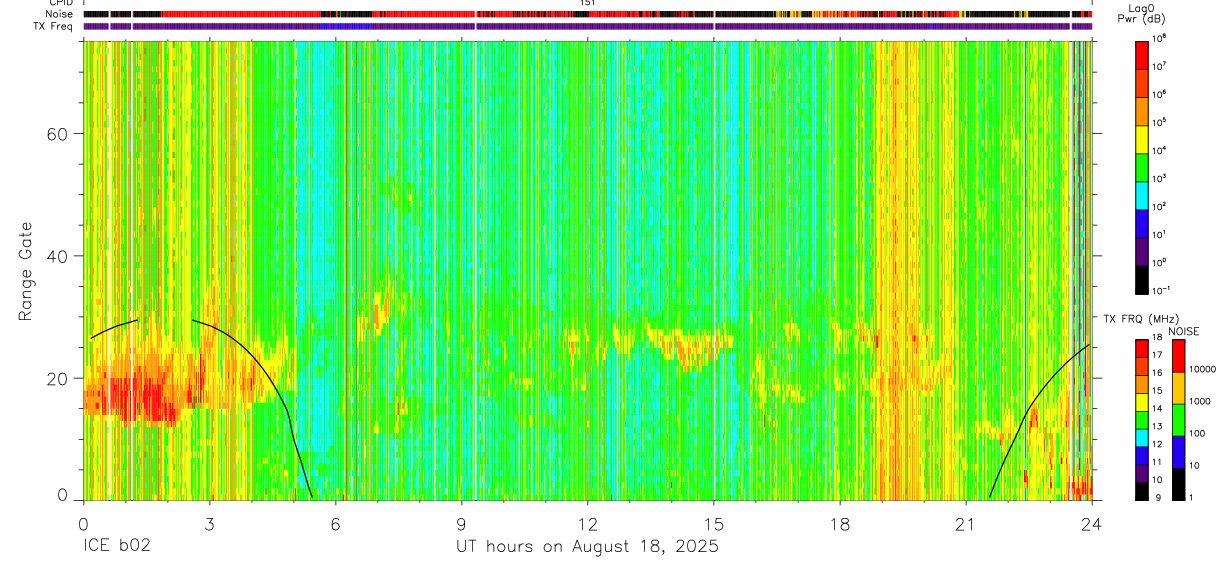This screenshot has width=1228, height=567.
Task: Click the '151' CPID value at top
Action: click(x=587, y=3)
